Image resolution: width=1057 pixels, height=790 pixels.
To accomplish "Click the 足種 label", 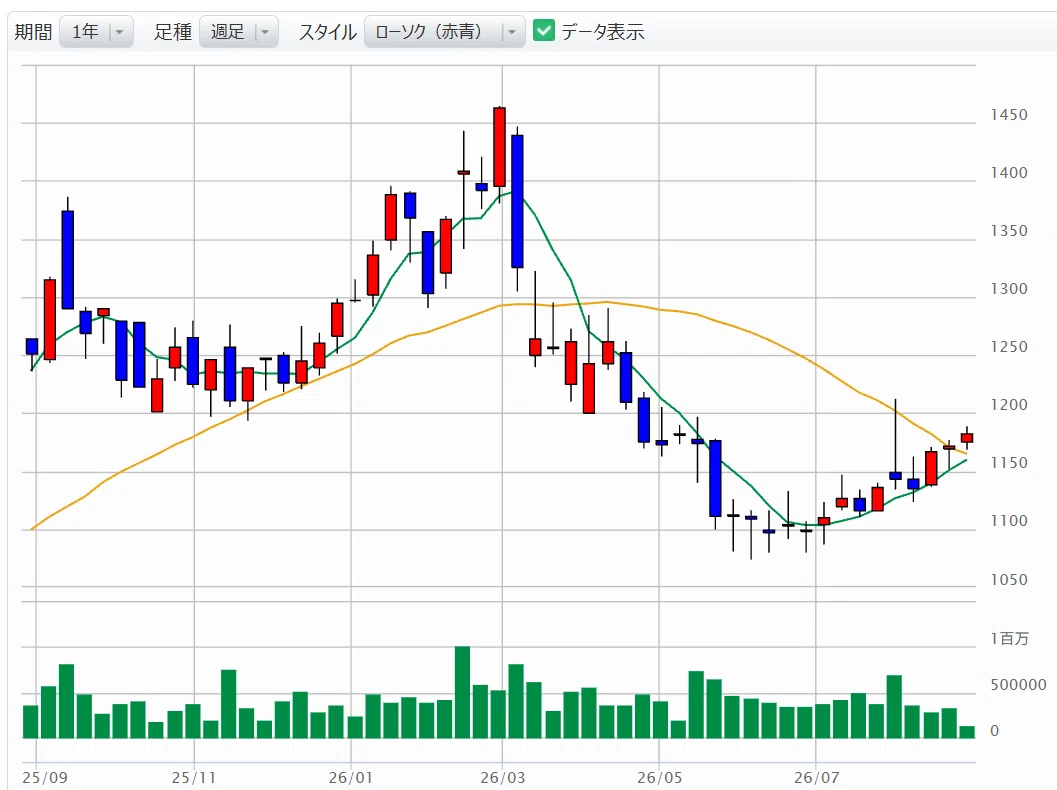I will [x=173, y=32].
